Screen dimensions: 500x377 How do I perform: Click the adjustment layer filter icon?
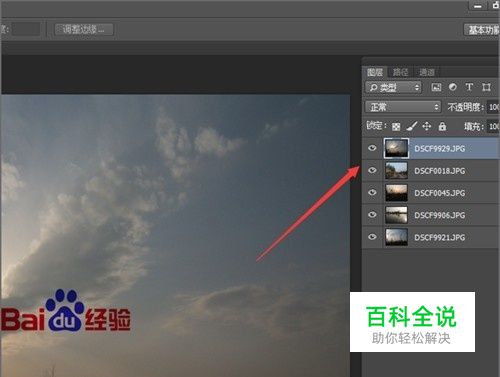pyautogui.click(x=452, y=87)
